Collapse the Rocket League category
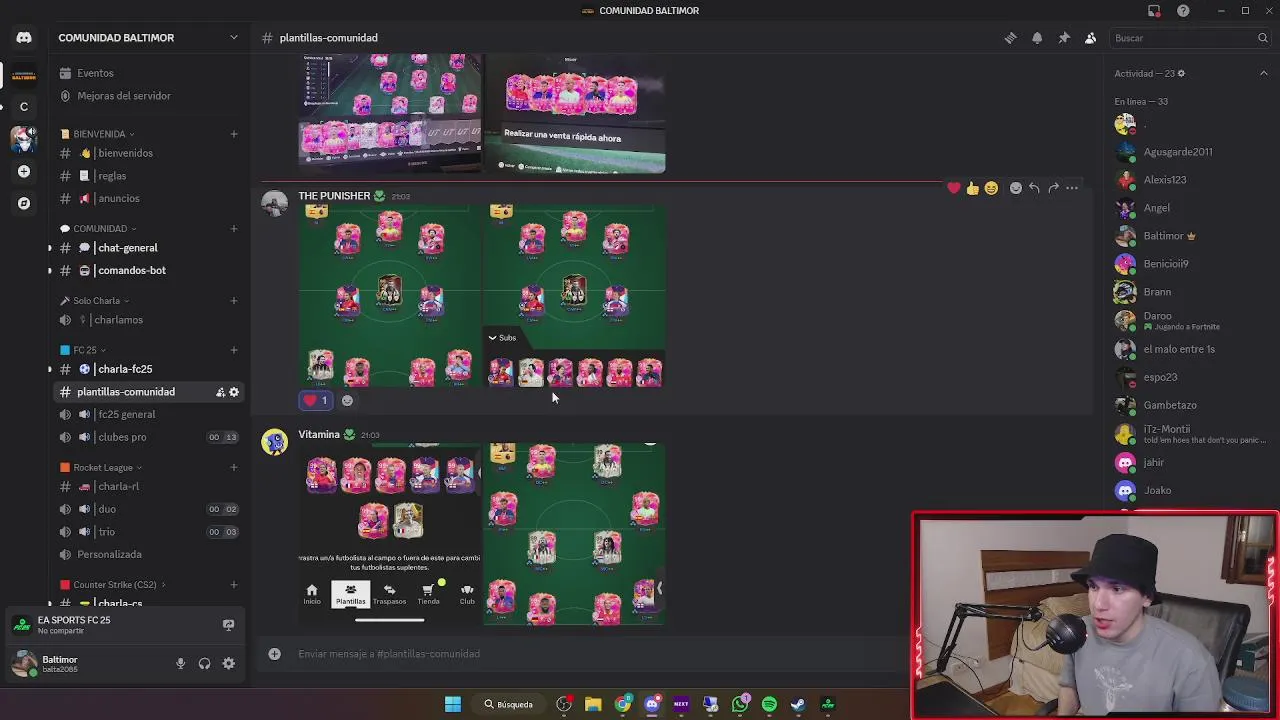This screenshot has height=720, width=1280. pos(100,468)
